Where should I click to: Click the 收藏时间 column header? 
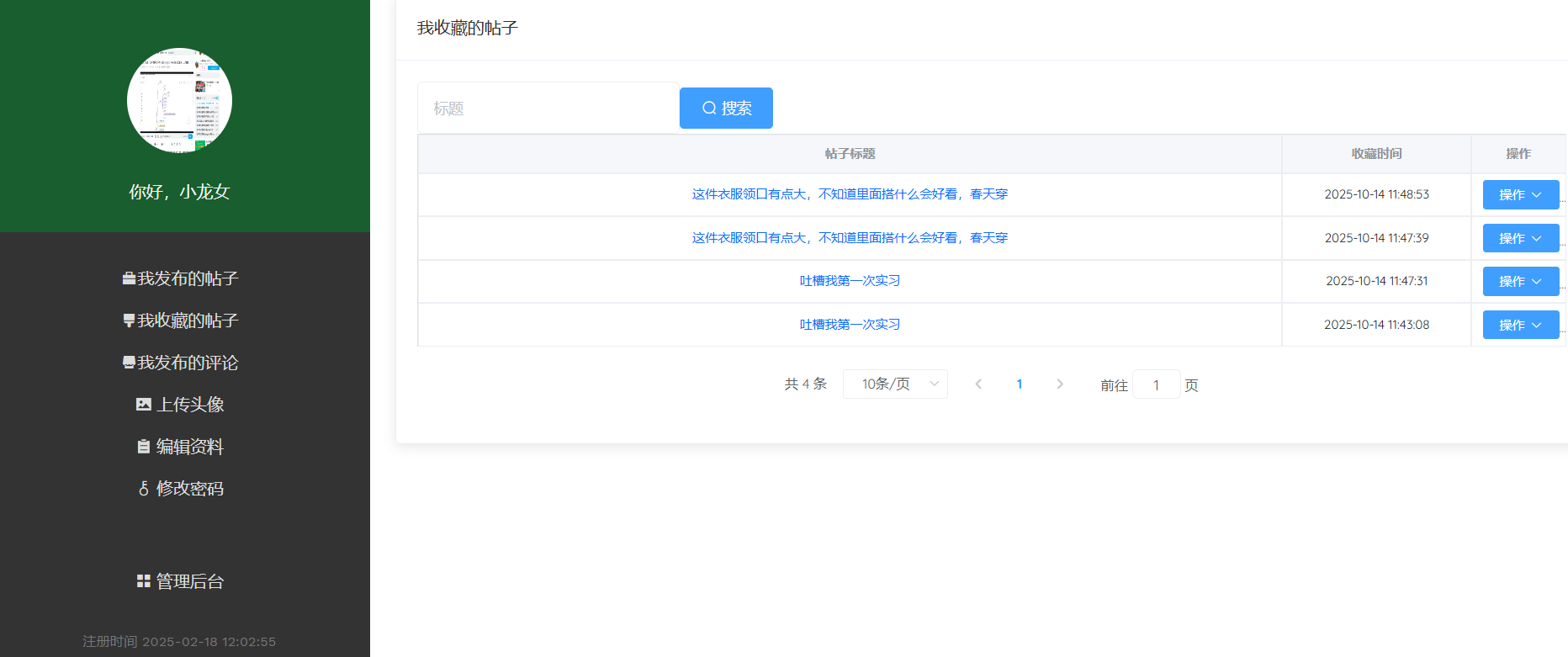[1376, 154]
